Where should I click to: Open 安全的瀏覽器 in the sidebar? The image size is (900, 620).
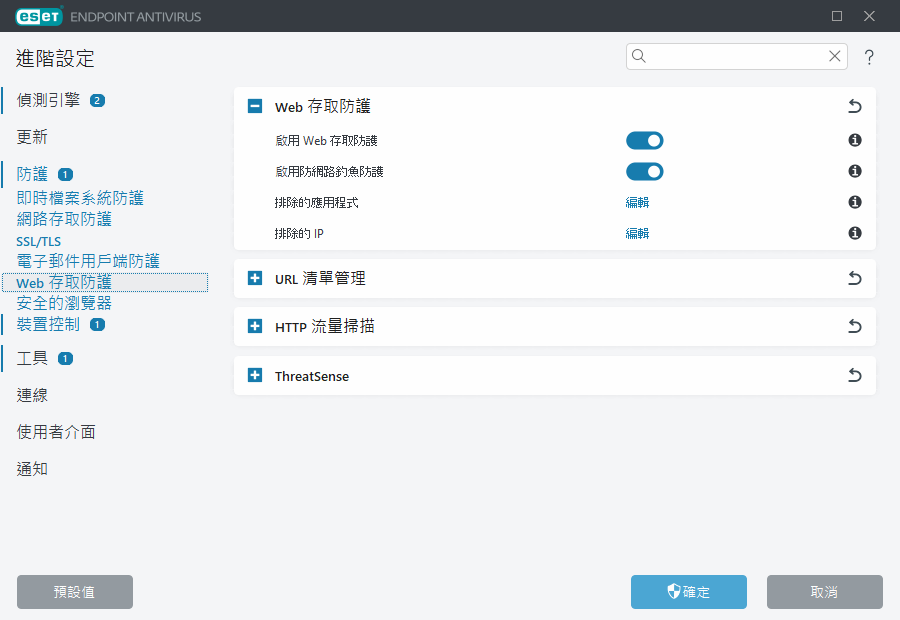click(x=64, y=303)
